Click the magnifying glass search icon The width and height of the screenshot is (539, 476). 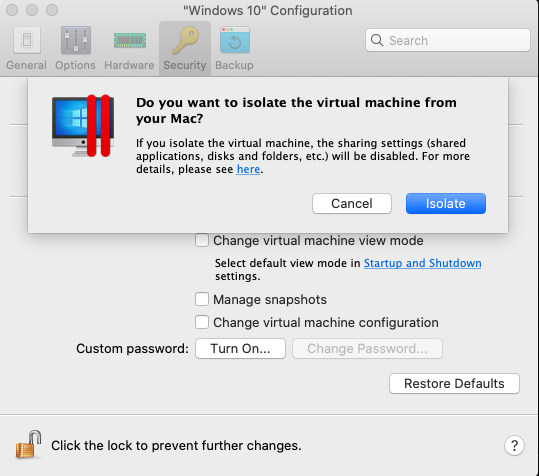pyautogui.click(x=377, y=40)
